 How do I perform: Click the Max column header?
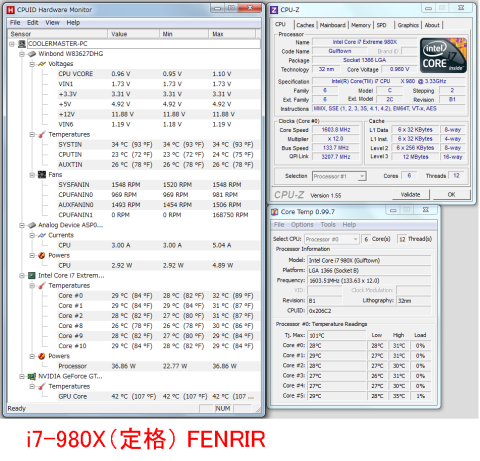(x=232, y=34)
